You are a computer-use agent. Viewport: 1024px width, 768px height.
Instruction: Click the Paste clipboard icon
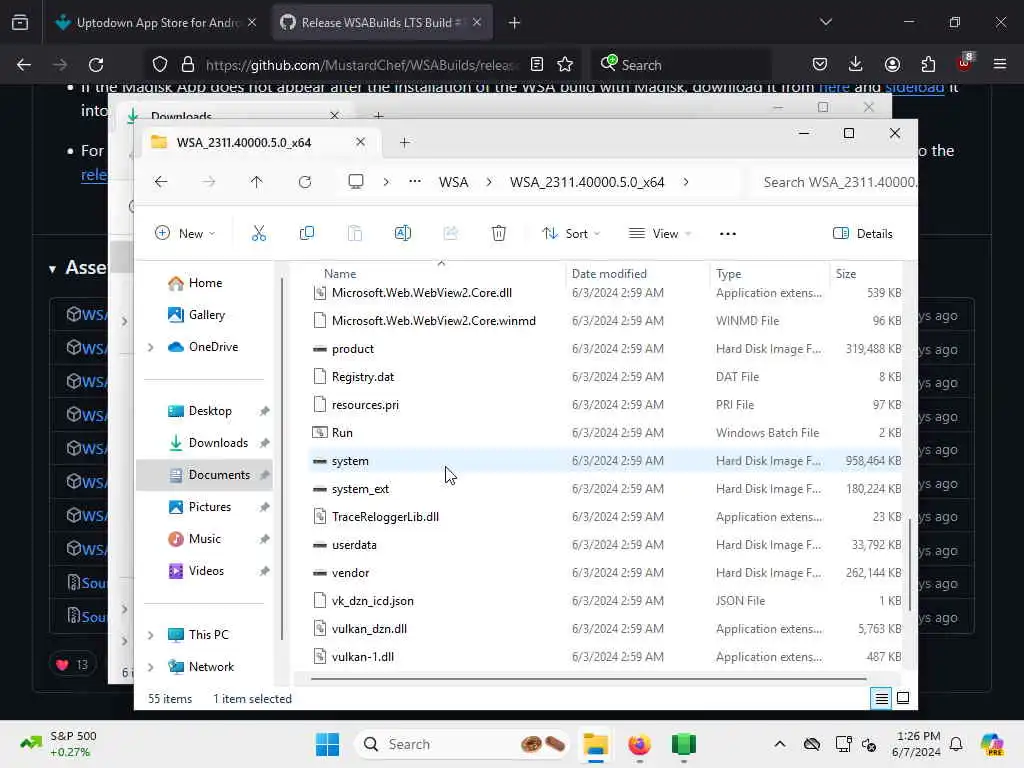click(x=355, y=233)
